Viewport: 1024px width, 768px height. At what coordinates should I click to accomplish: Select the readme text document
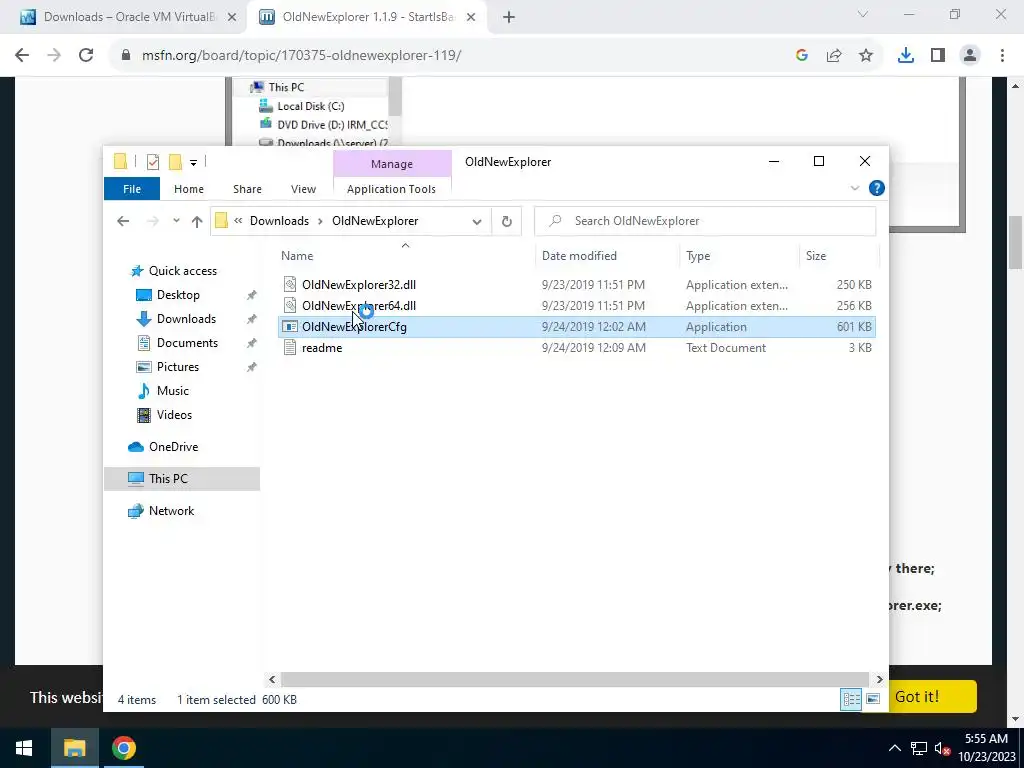[321, 348]
